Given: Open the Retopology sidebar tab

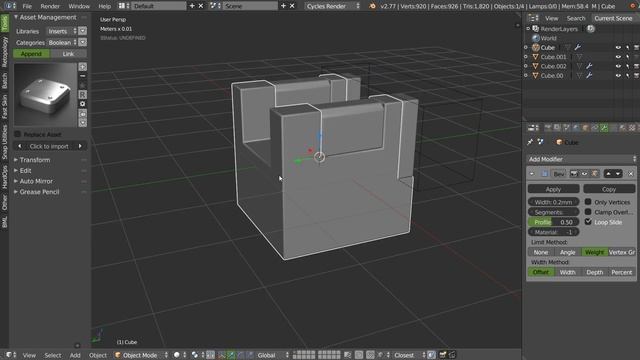Looking at the screenshot, I should click(x=4, y=52).
